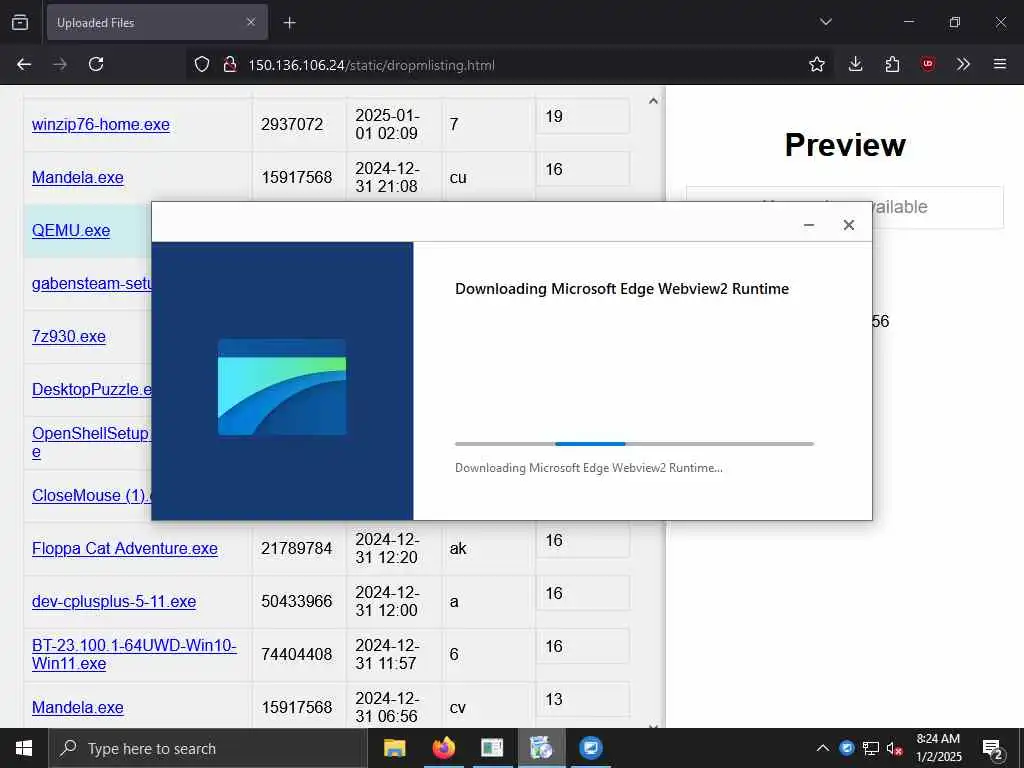Close the Uploaded Files tab

(x=250, y=22)
